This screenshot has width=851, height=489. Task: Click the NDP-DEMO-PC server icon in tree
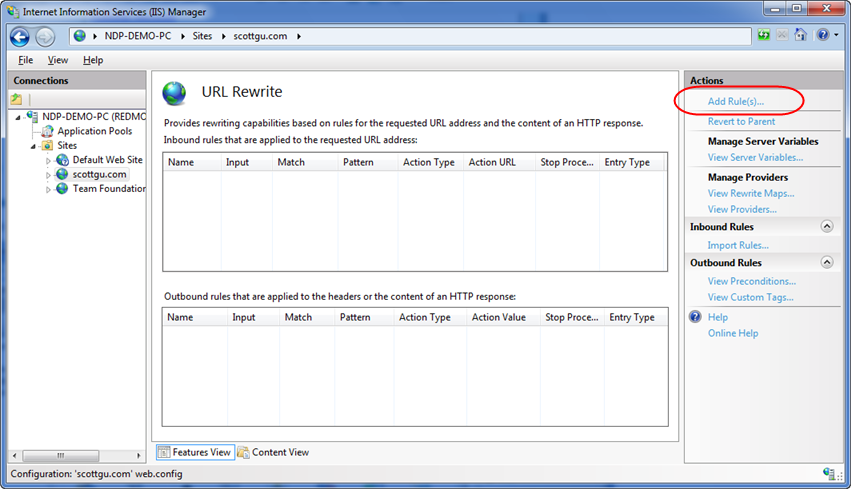(x=33, y=116)
